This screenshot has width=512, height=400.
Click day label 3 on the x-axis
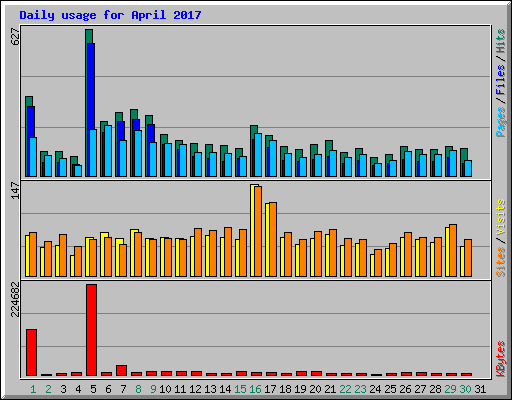coord(63,389)
